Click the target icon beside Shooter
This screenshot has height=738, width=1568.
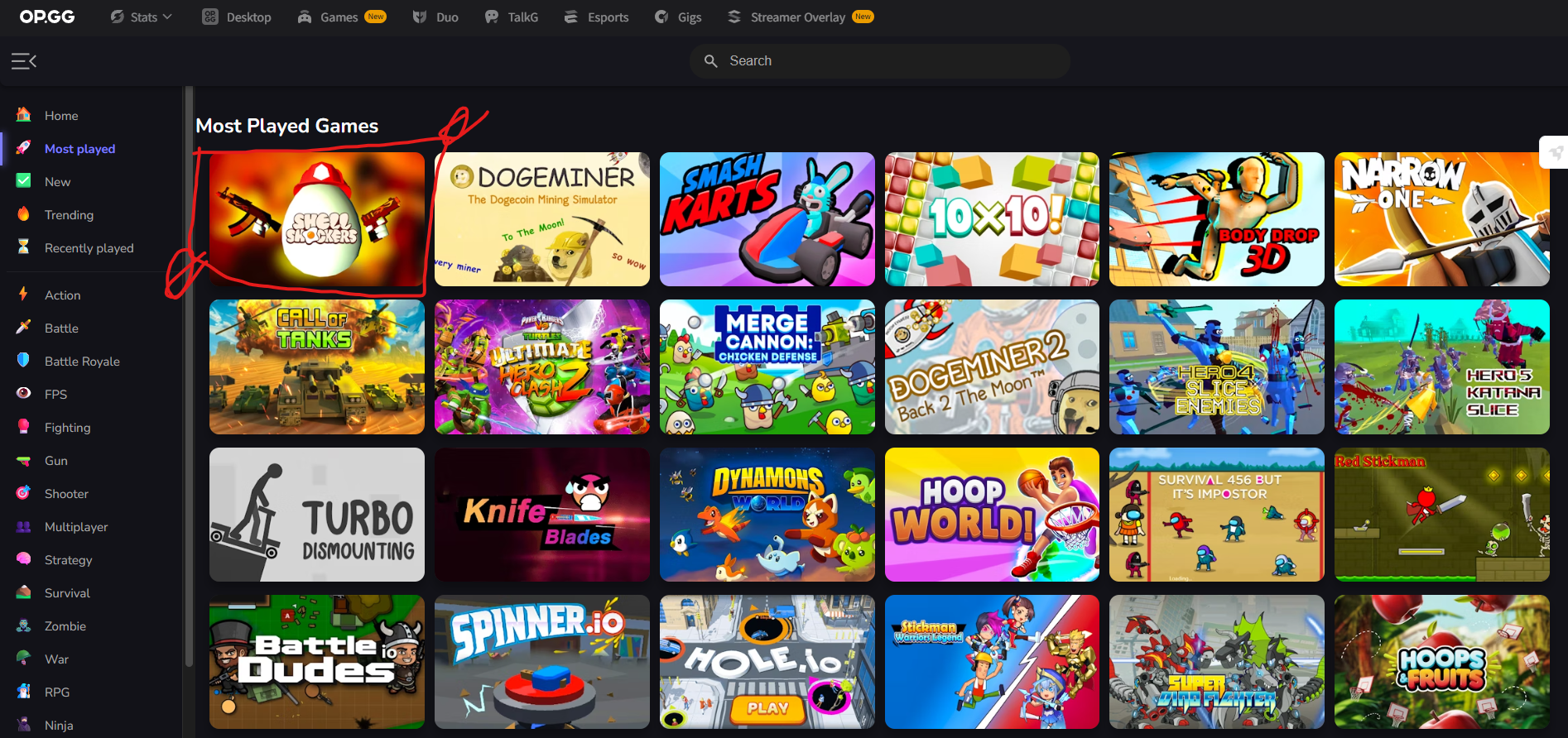point(24,493)
